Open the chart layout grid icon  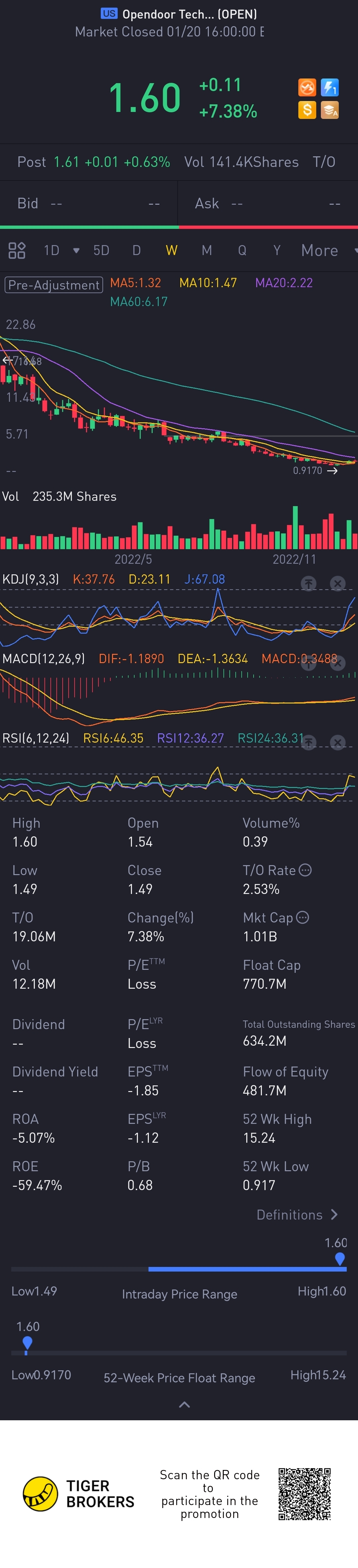(17, 250)
